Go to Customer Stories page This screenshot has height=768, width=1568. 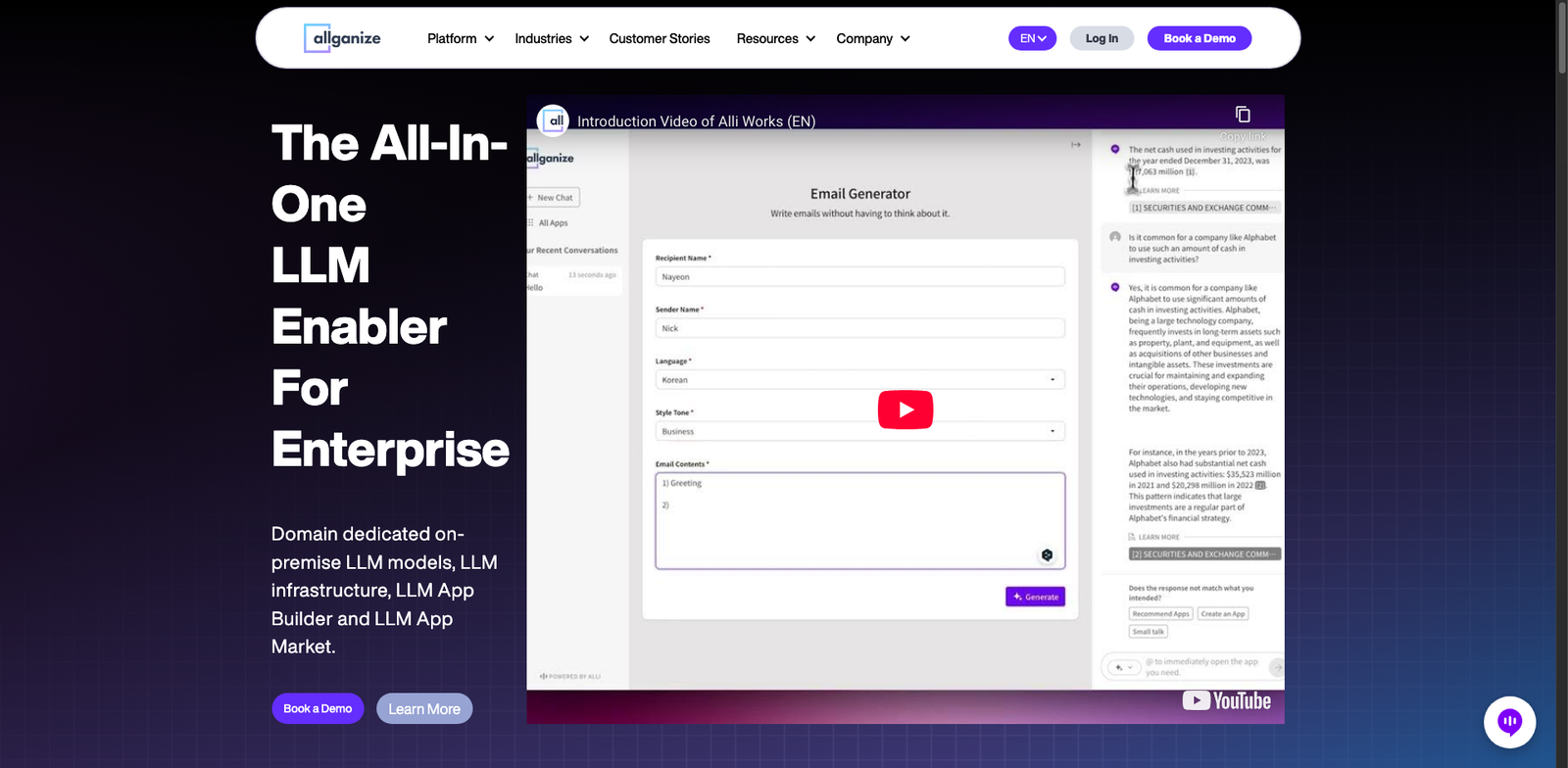tap(659, 38)
